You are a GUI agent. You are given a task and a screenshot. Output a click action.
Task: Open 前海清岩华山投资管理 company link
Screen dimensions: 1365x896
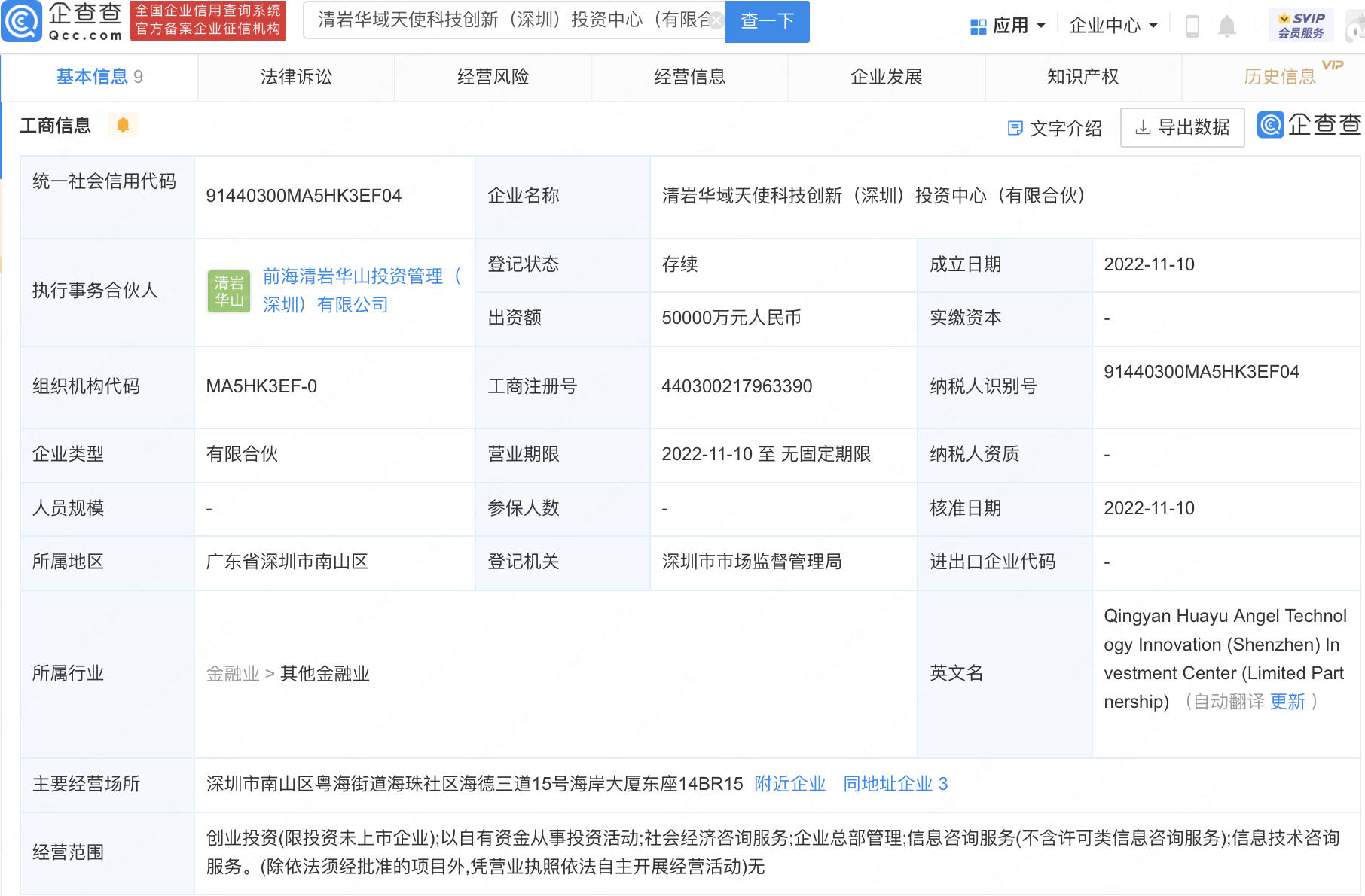(362, 291)
